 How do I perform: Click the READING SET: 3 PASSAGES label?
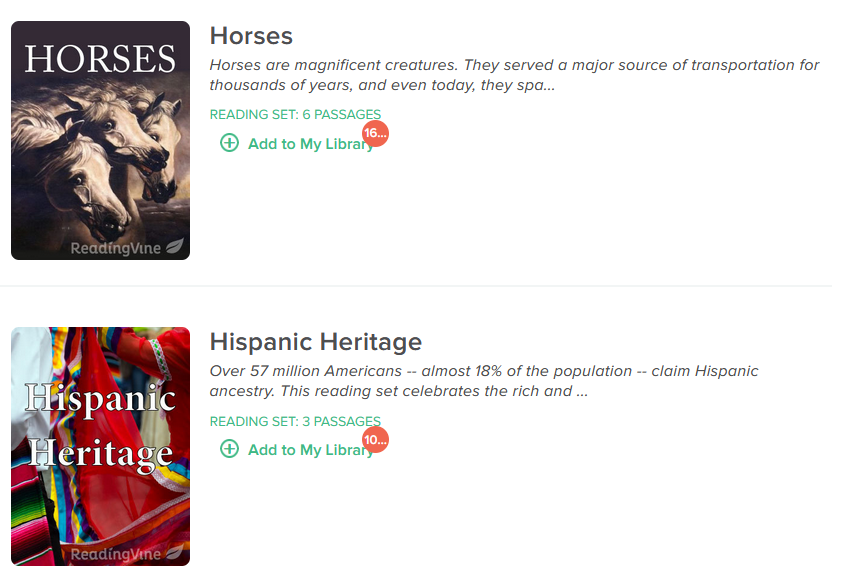295,421
